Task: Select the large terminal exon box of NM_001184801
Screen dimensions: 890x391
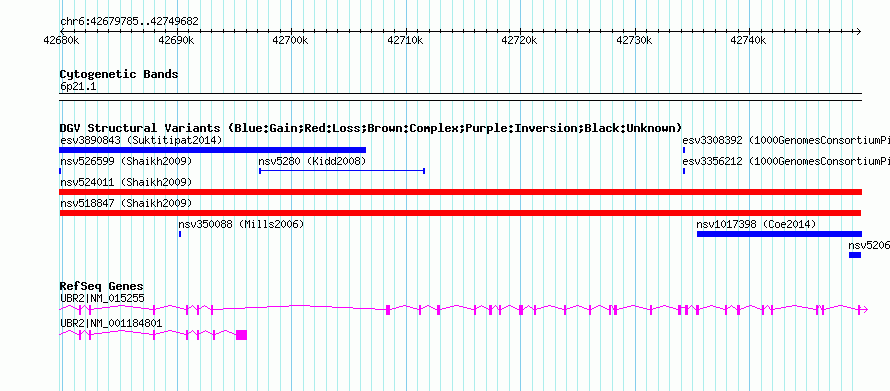Action: click(x=241, y=335)
